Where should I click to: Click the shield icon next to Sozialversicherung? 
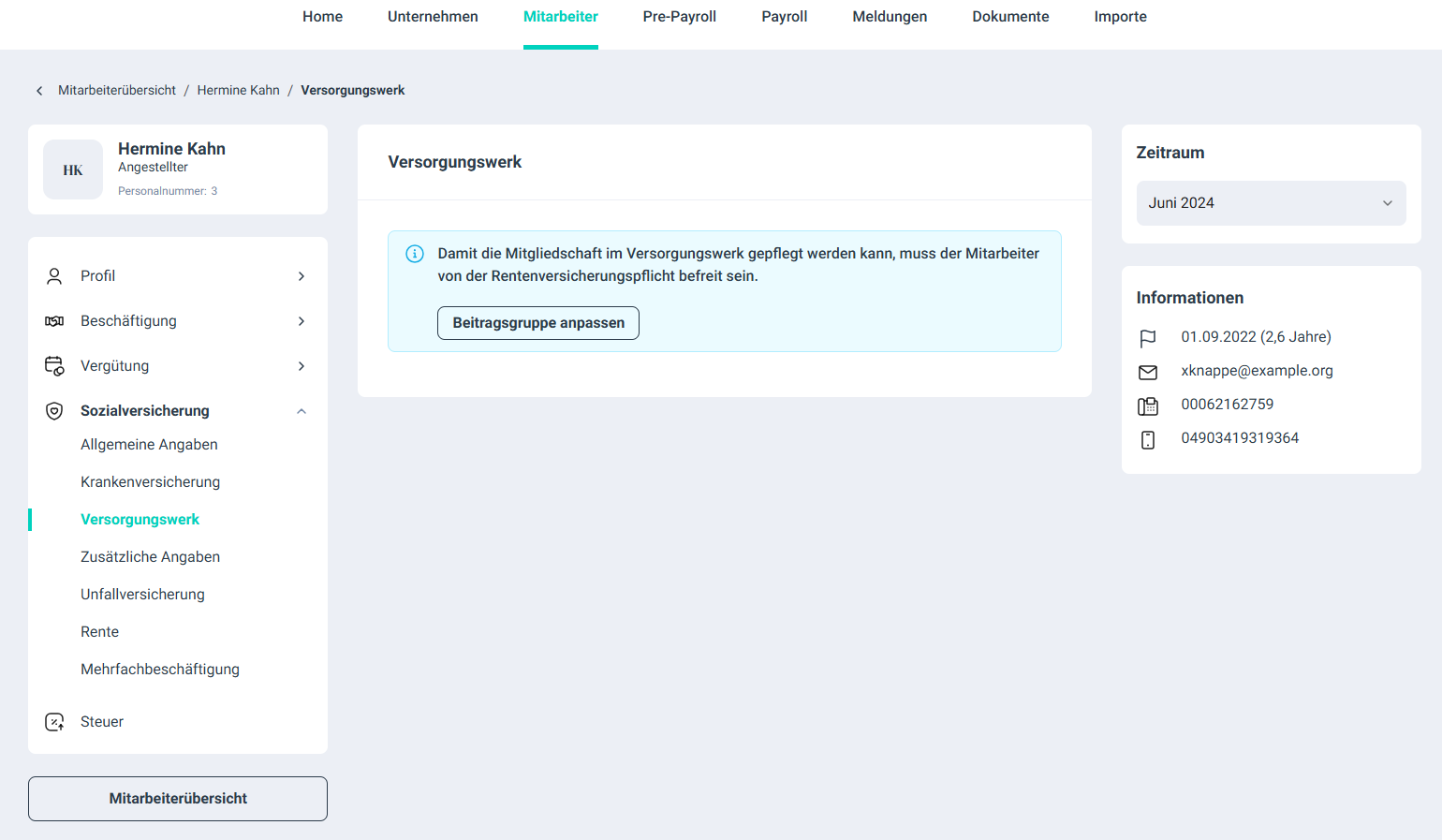point(54,411)
